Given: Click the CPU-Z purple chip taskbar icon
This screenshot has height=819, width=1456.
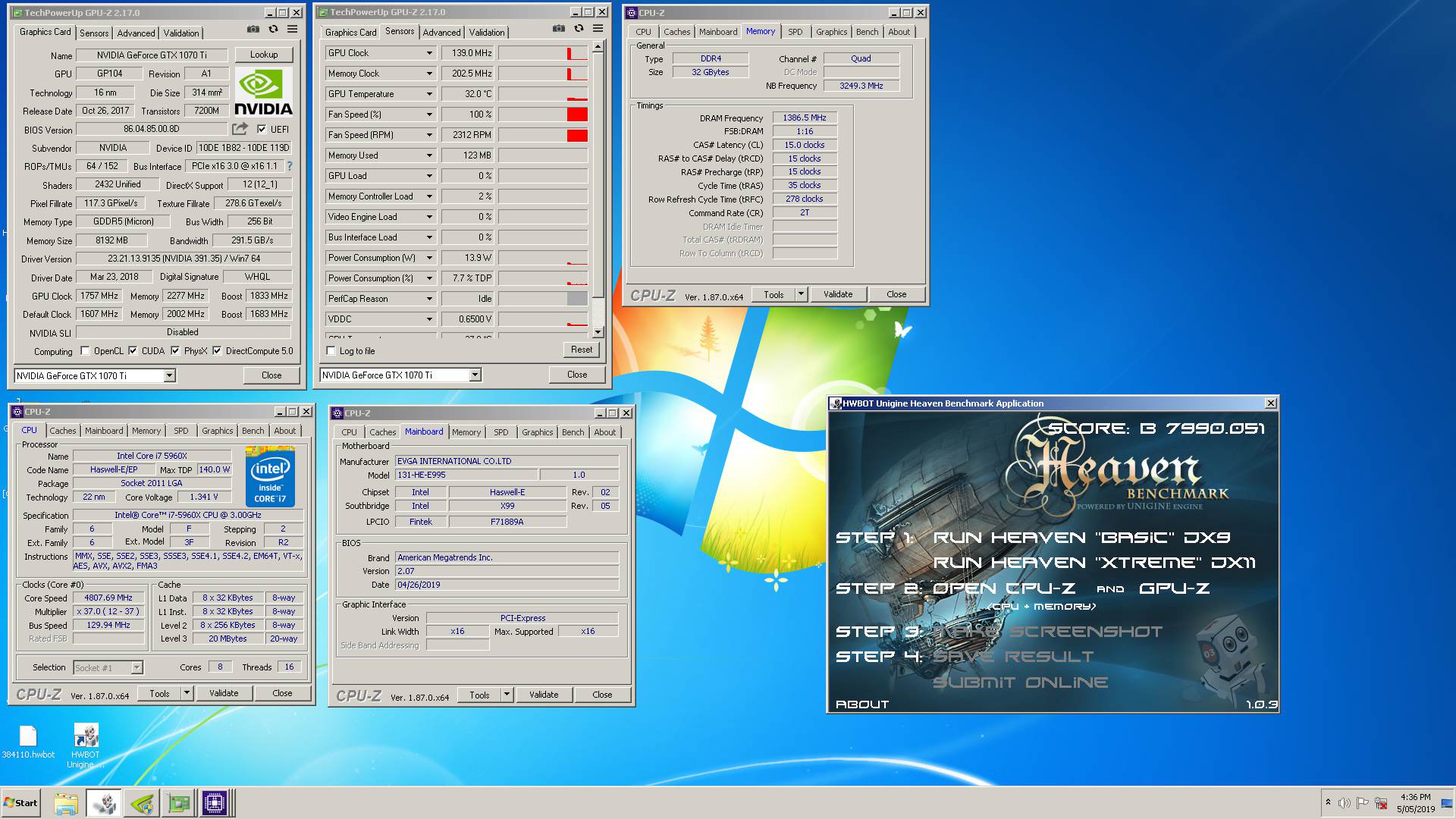Looking at the screenshot, I should tap(215, 803).
